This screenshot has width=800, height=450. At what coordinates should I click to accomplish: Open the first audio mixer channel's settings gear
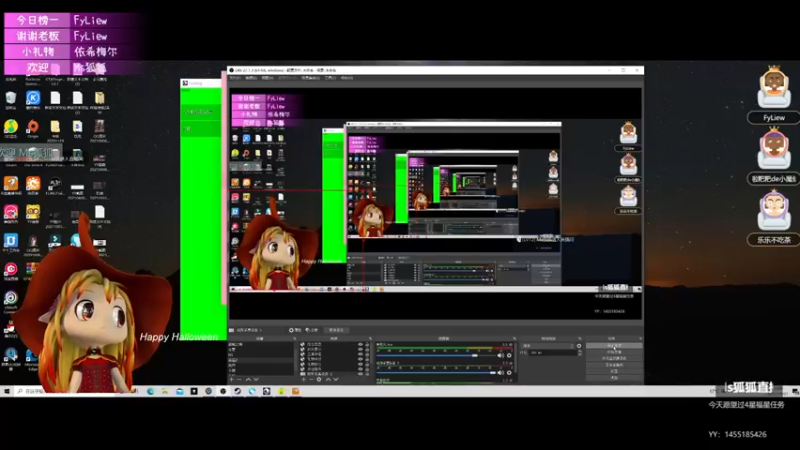509,356
